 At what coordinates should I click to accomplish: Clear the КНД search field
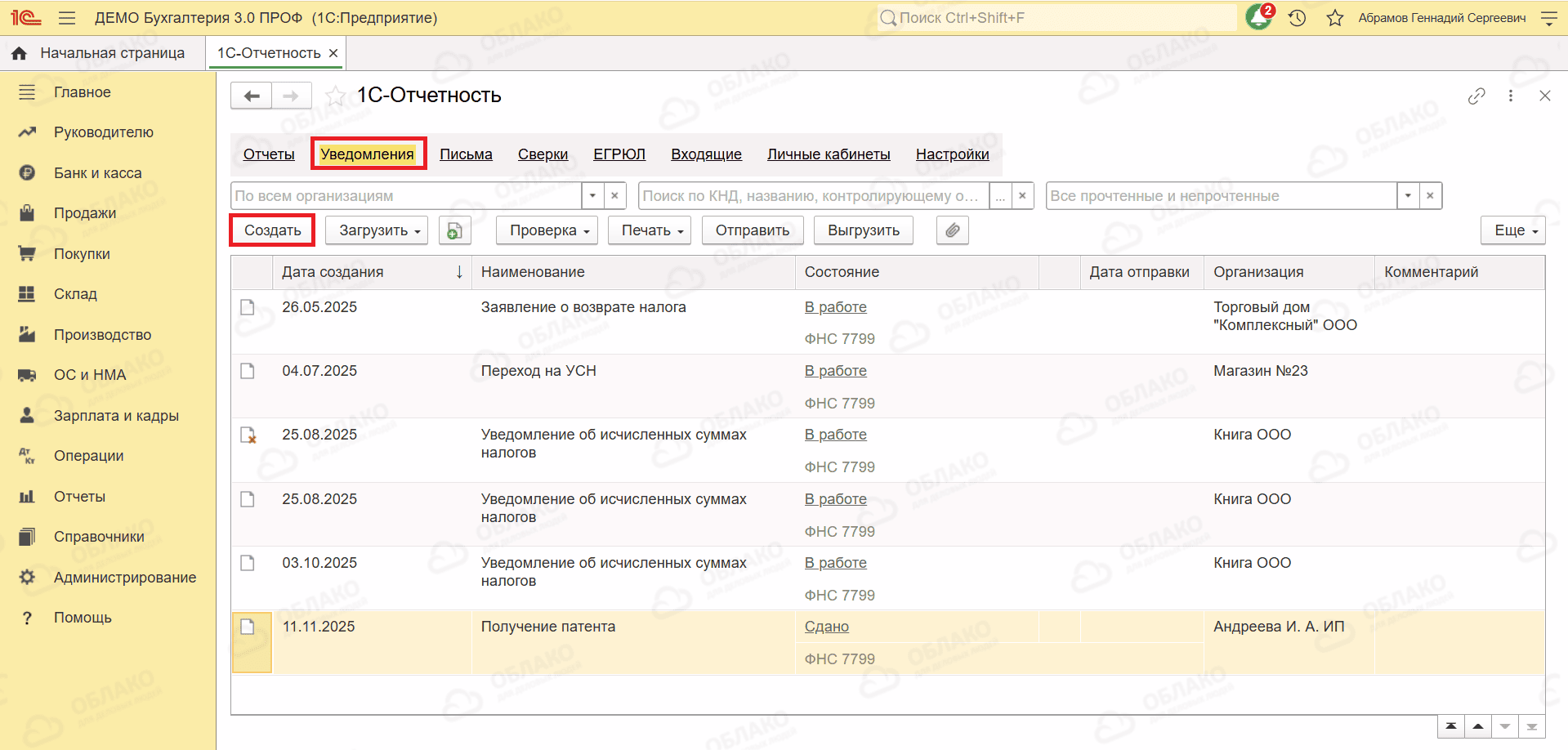1022,196
